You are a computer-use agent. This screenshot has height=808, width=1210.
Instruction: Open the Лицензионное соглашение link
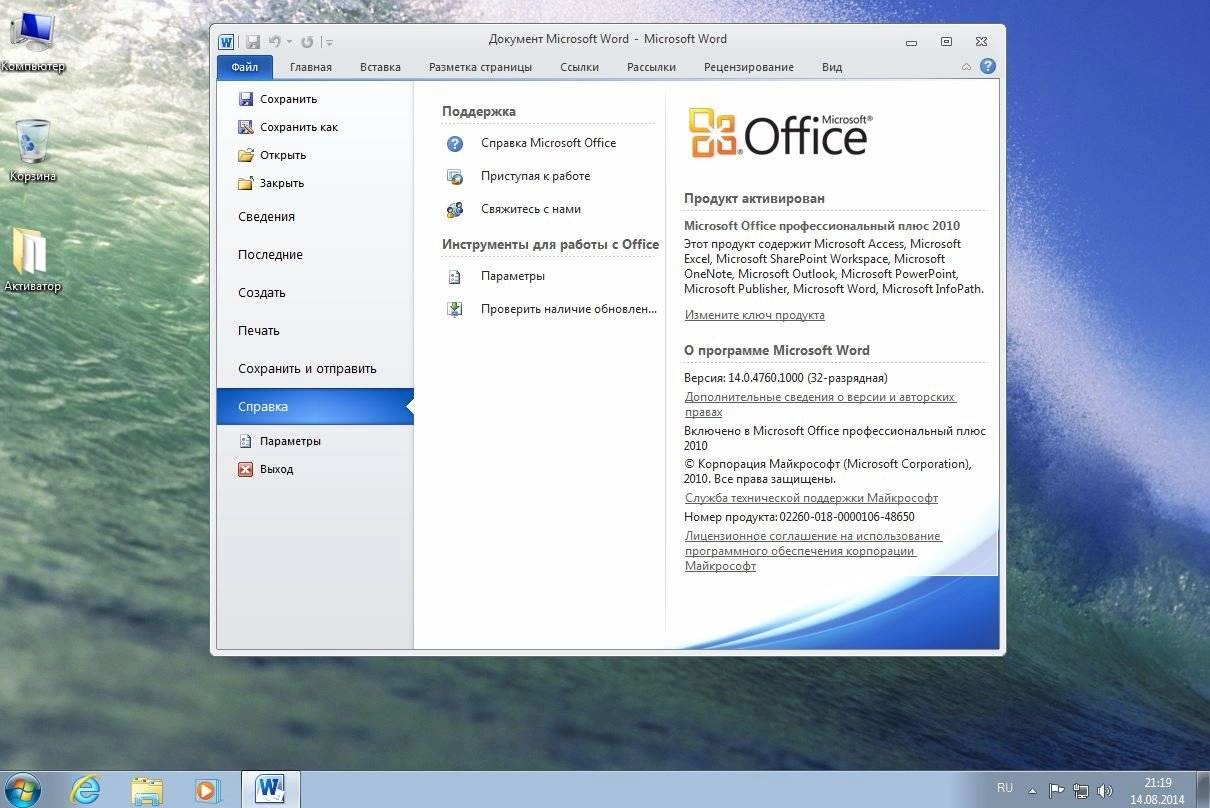[x=813, y=551]
